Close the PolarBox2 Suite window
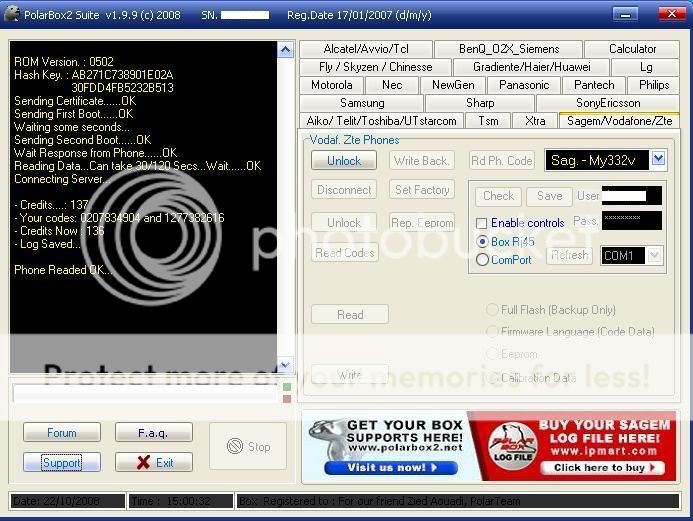Viewport: 693px width, 521px height. click(672, 14)
